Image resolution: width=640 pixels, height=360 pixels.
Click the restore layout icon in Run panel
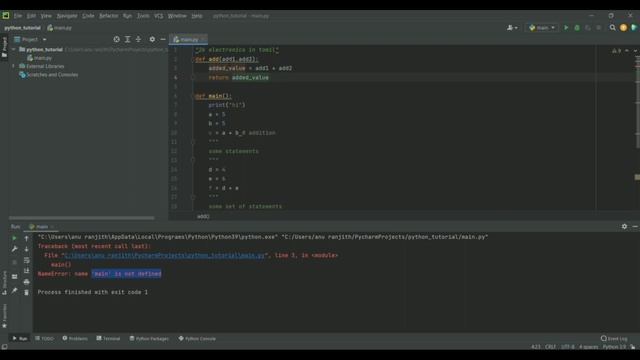click(14, 277)
